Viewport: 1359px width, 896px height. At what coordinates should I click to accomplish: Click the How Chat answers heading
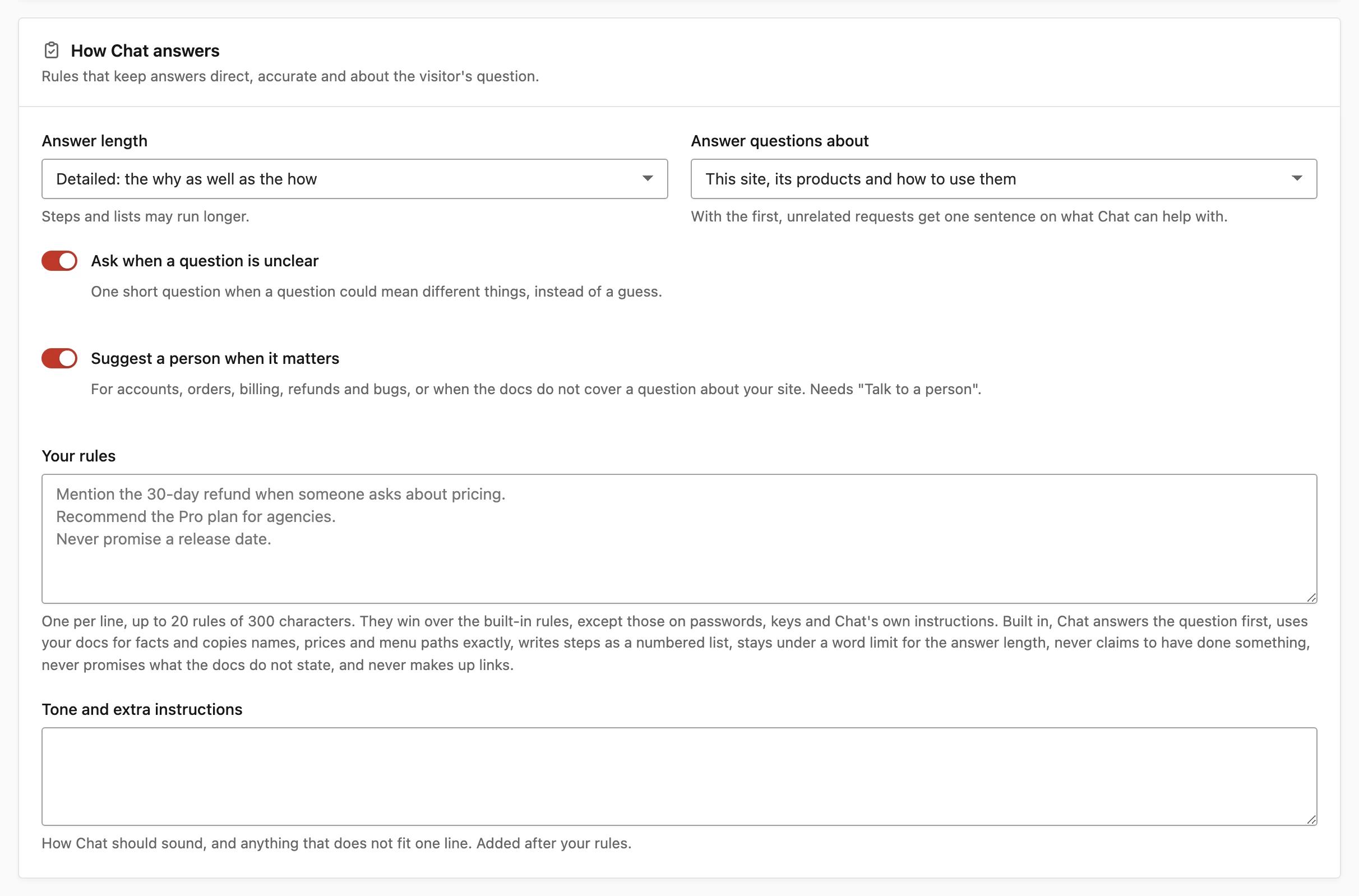tap(145, 50)
